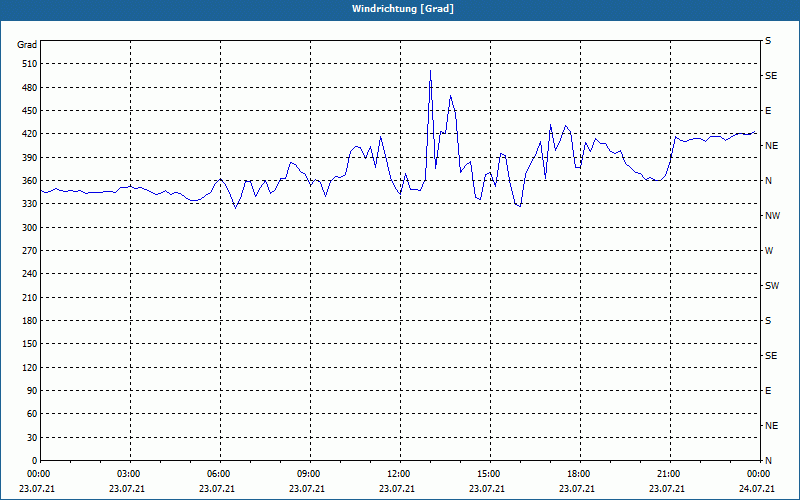Select the 18:00 time axis label
The image size is (800, 500).
[579, 474]
